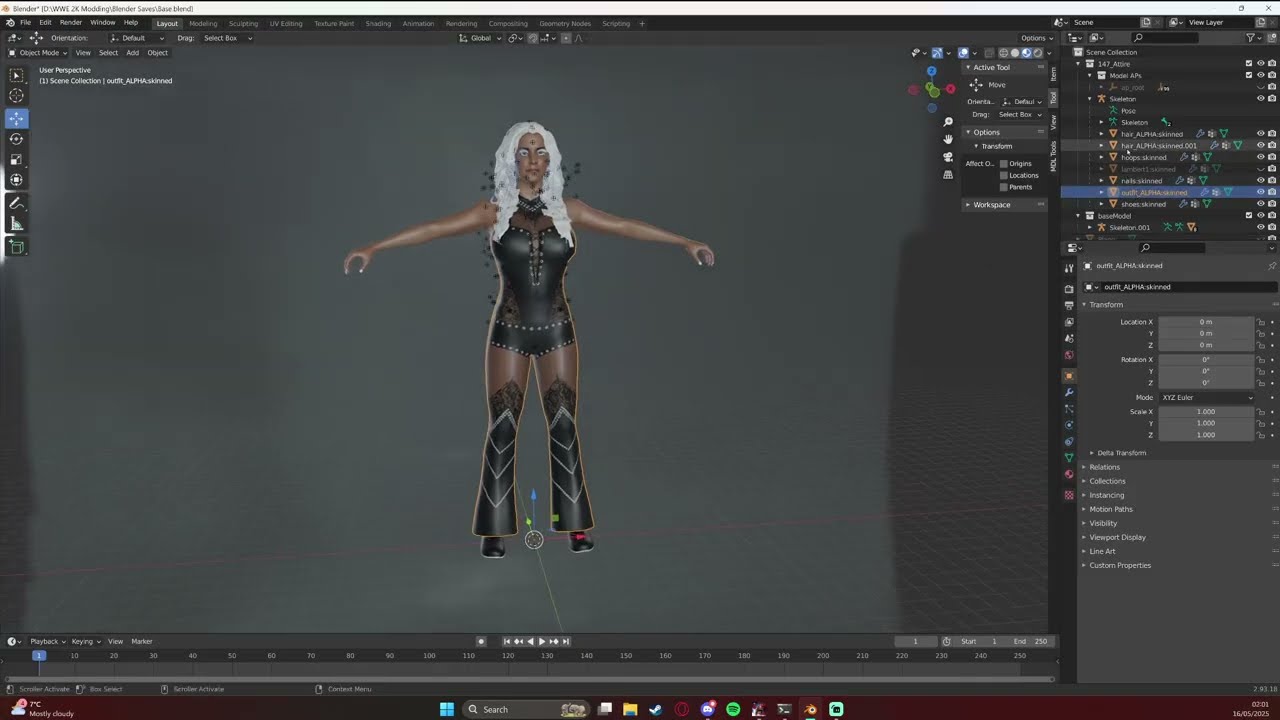This screenshot has width=1280, height=720.
Task: Open rotation Mode XYZ Euler dropdown
Action: 1207,398
